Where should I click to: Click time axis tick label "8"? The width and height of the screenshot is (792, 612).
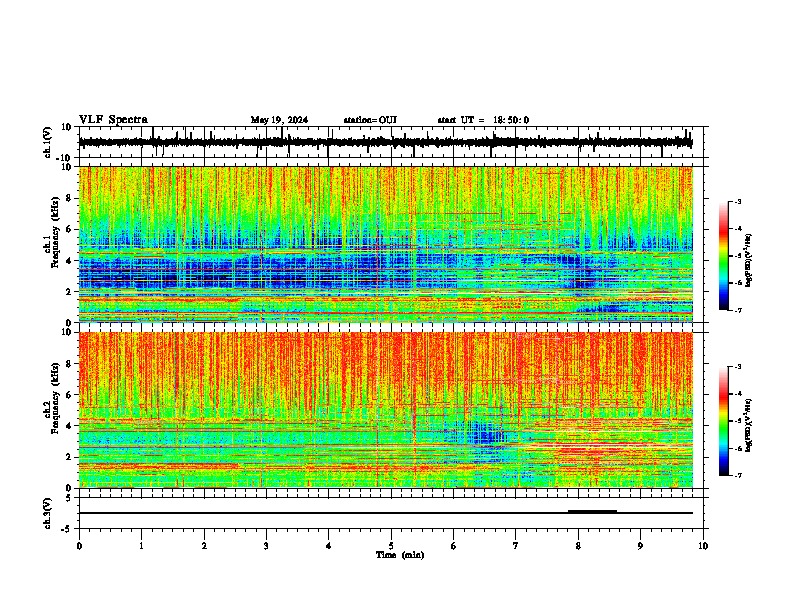tap(578, 546)
